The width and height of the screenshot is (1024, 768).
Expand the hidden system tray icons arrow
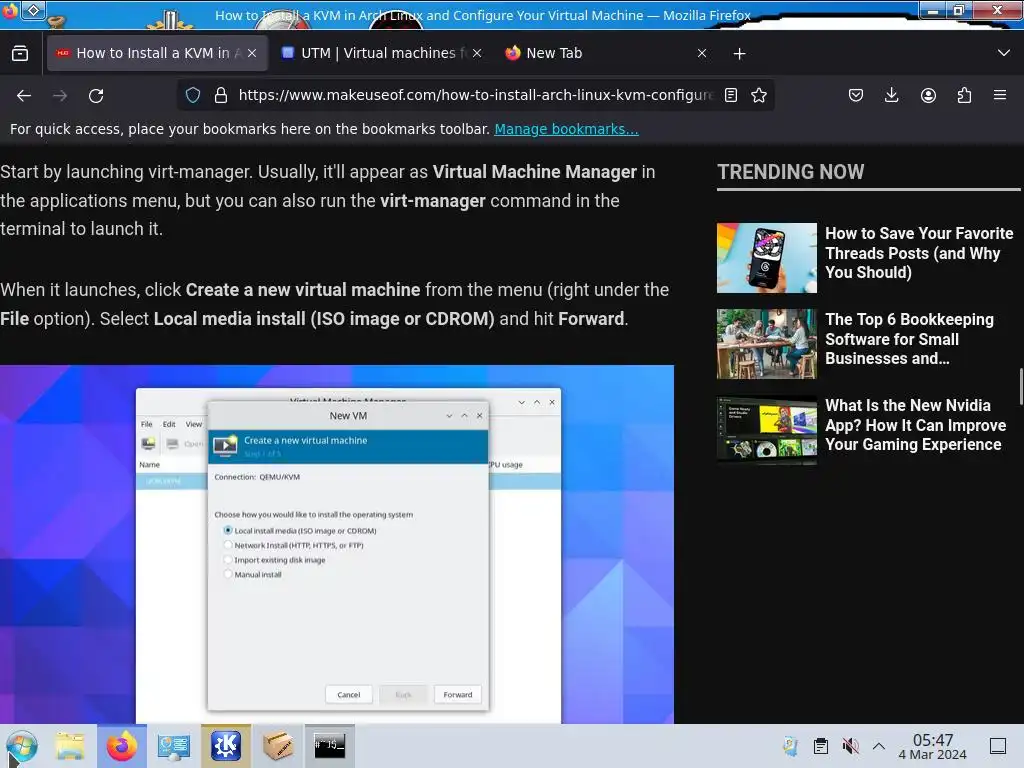pyautogui.click(x=879, y=746)
